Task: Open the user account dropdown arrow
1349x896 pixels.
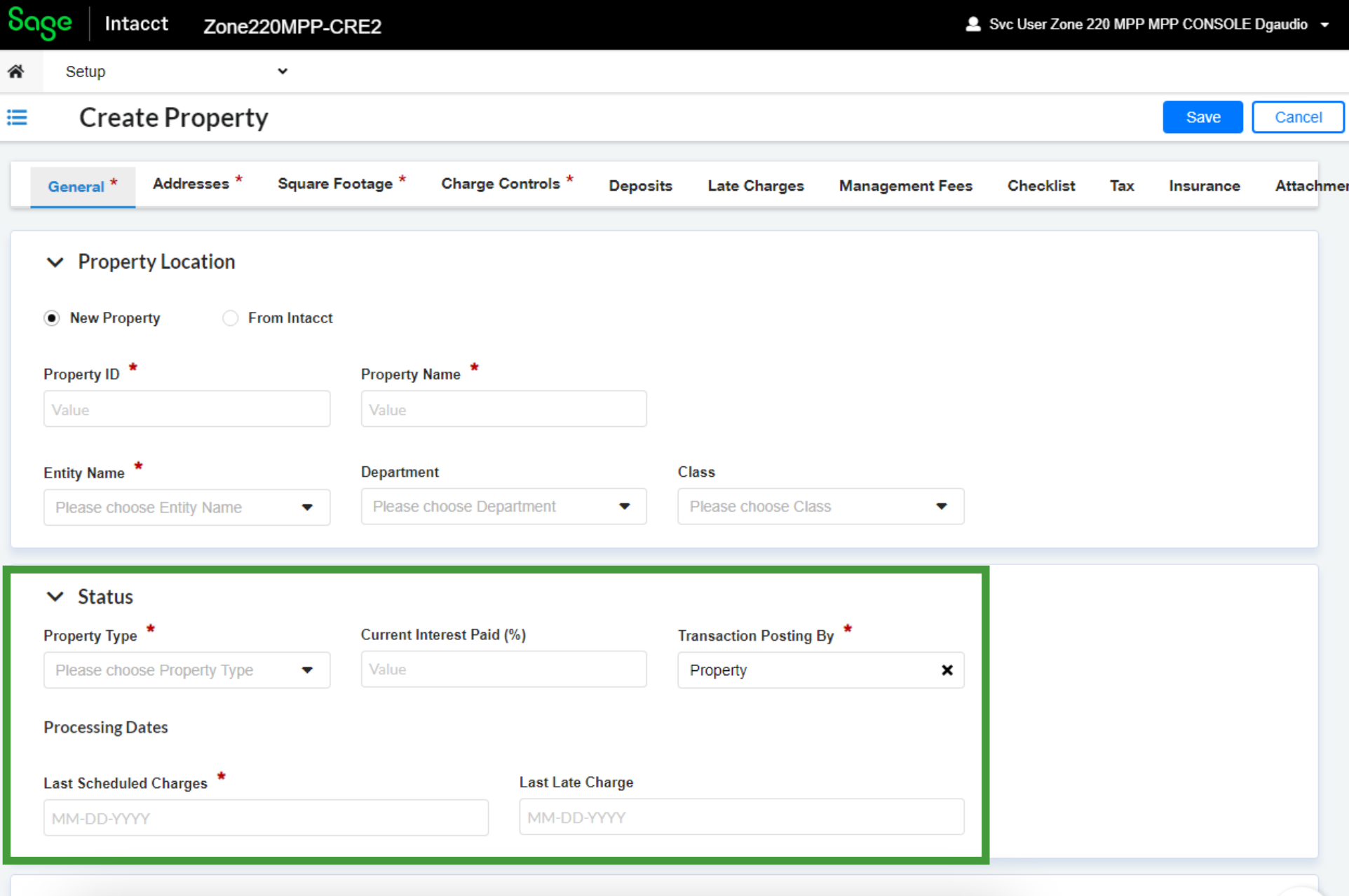Action: [x=1325, y=25]
